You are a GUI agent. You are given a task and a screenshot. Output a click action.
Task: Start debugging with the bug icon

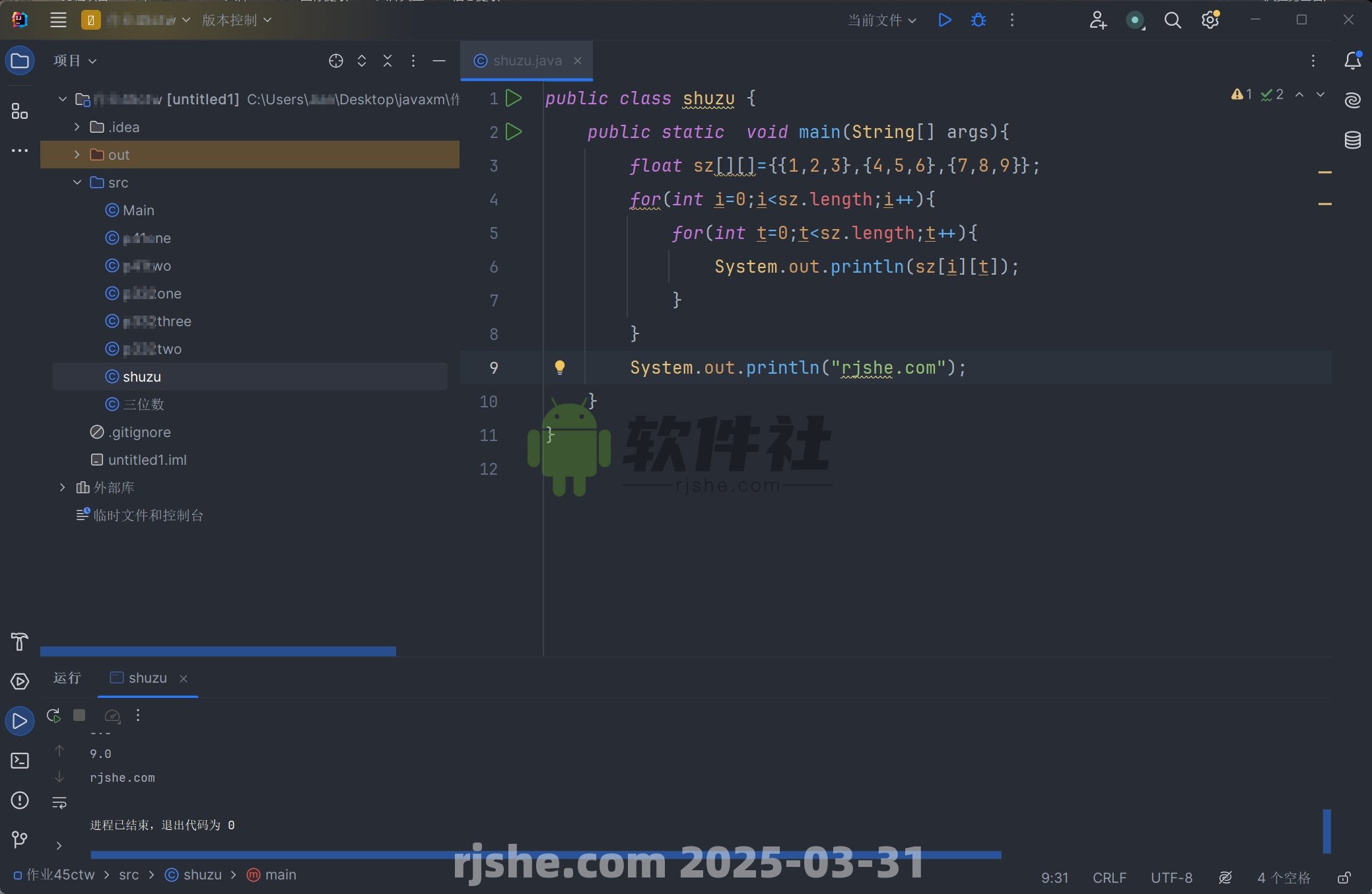978,20
